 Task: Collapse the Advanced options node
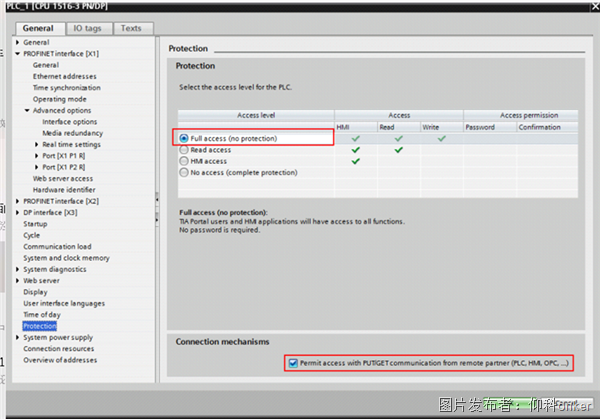pos(27,110)
